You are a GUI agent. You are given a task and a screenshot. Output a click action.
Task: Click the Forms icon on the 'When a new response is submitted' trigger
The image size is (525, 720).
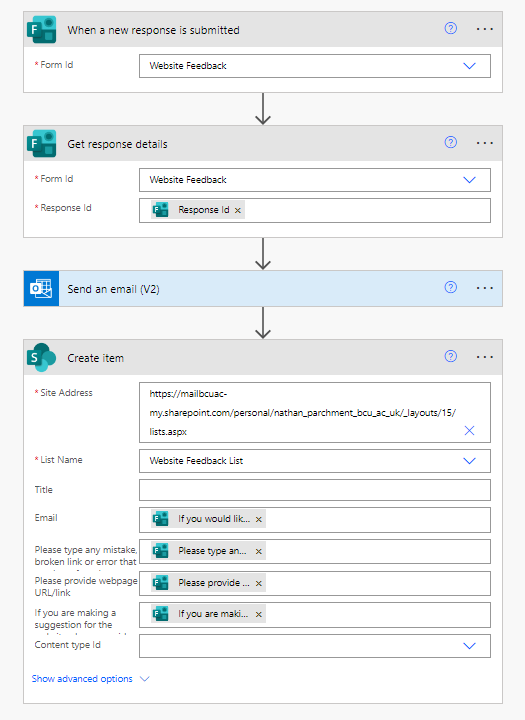tap(41, 30)
